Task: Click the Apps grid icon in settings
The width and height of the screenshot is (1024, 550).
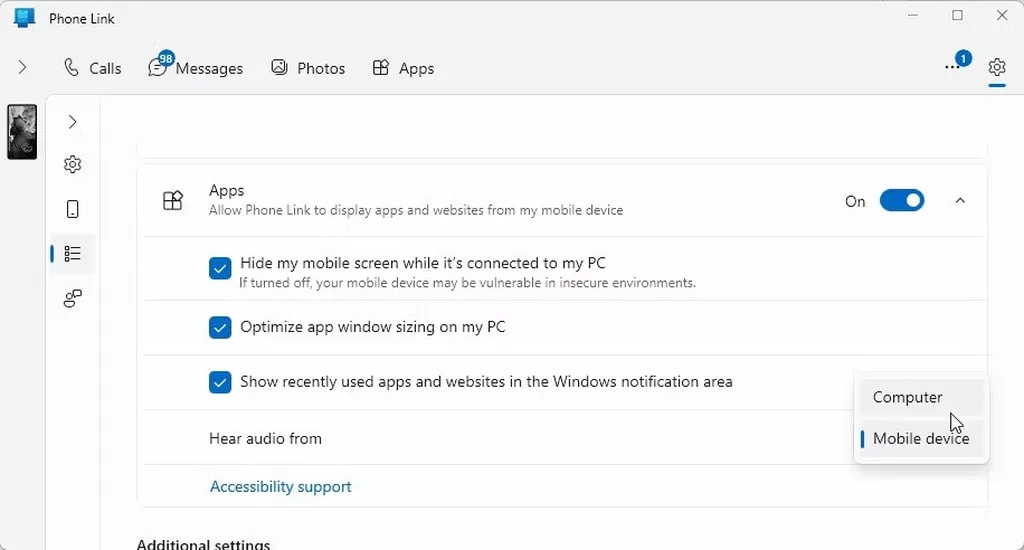Action: tap(173, 201)
